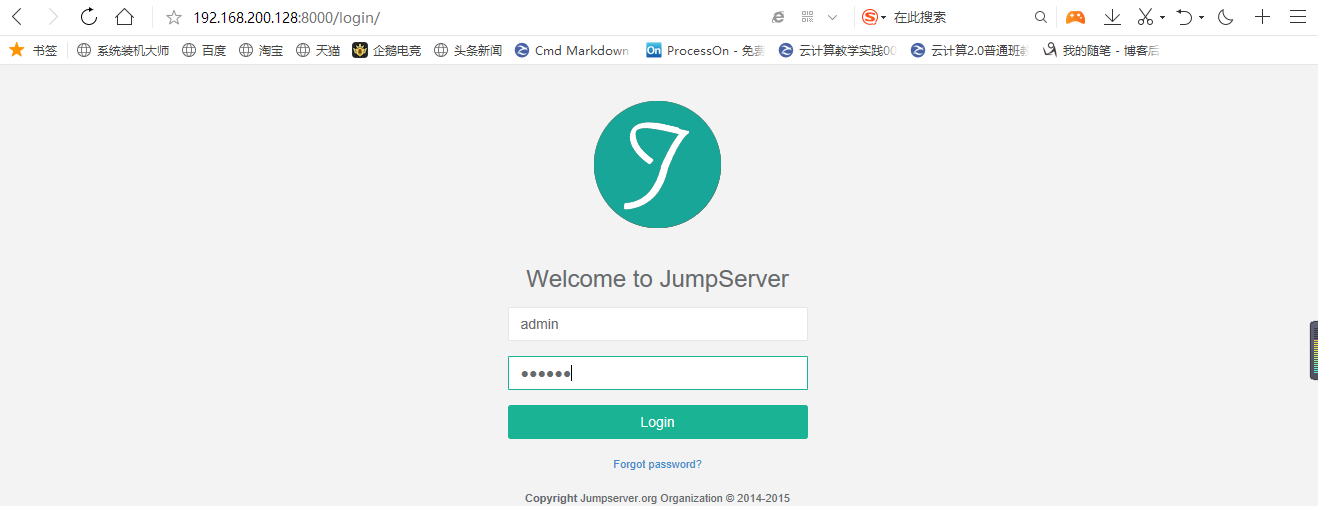The height and width of the screenshot is (506, 1318).
Task: Expand the scissors screenshot options arrow
Action: (x=1162, y=18)
